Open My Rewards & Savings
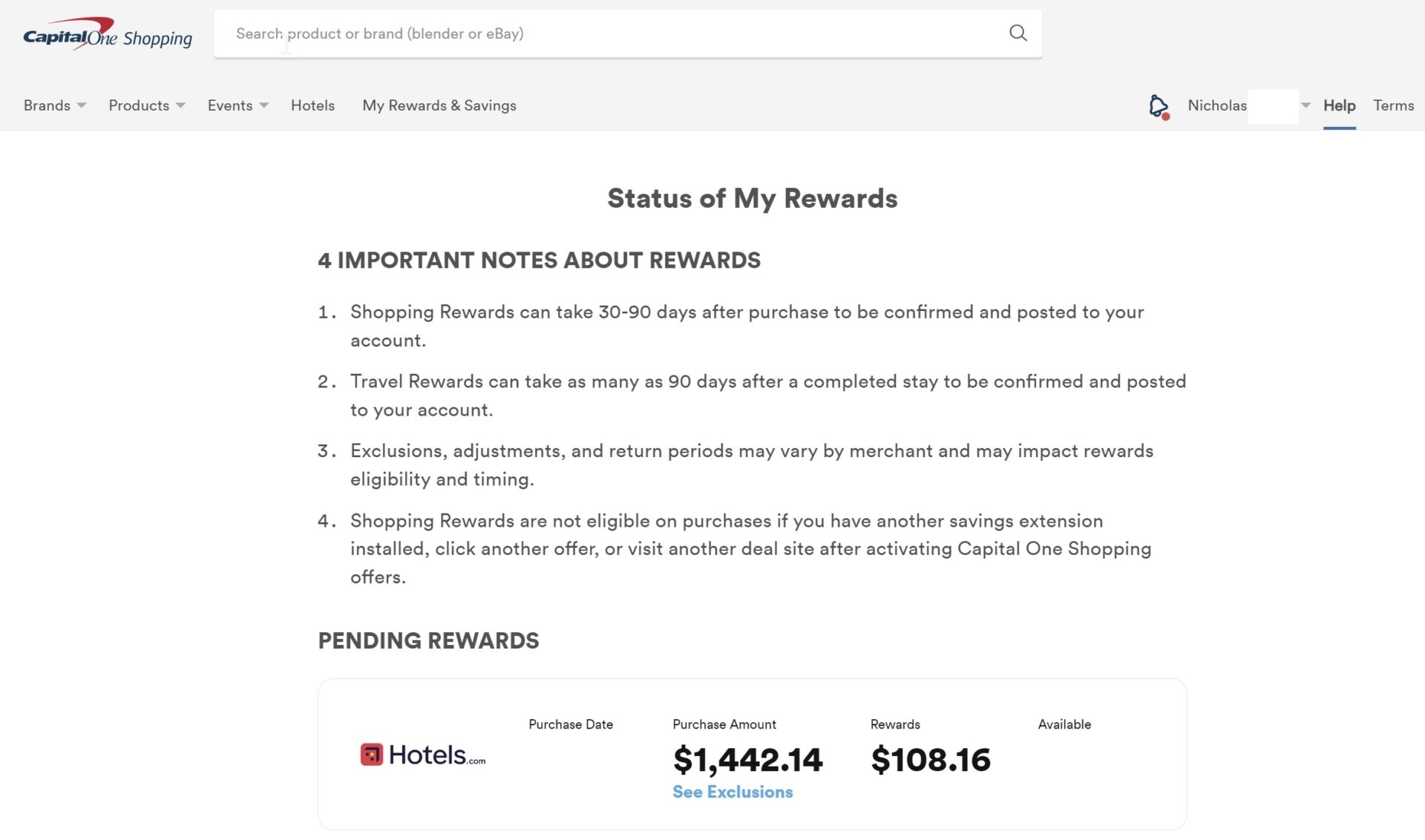This screenshot has height=840, width=1425. point(439,105)
